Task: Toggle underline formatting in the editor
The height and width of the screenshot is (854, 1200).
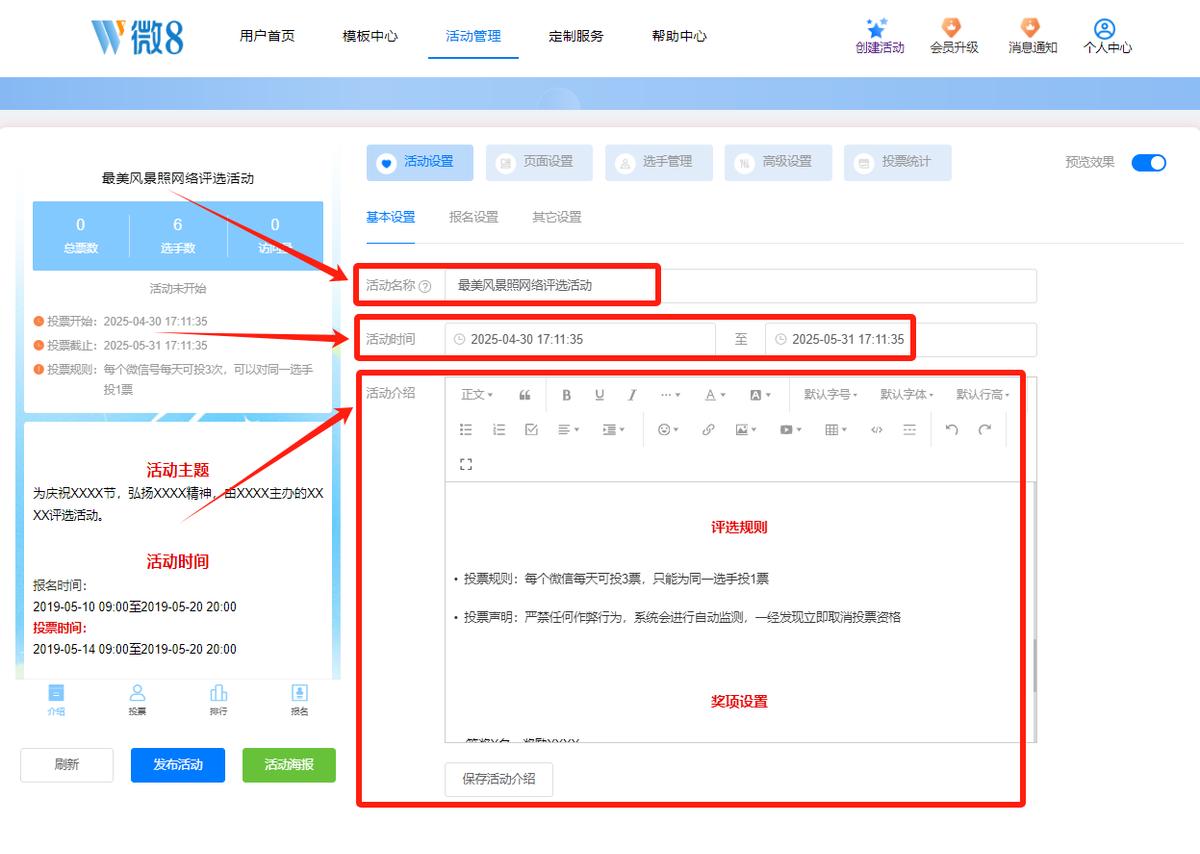Action: point(599,395)
